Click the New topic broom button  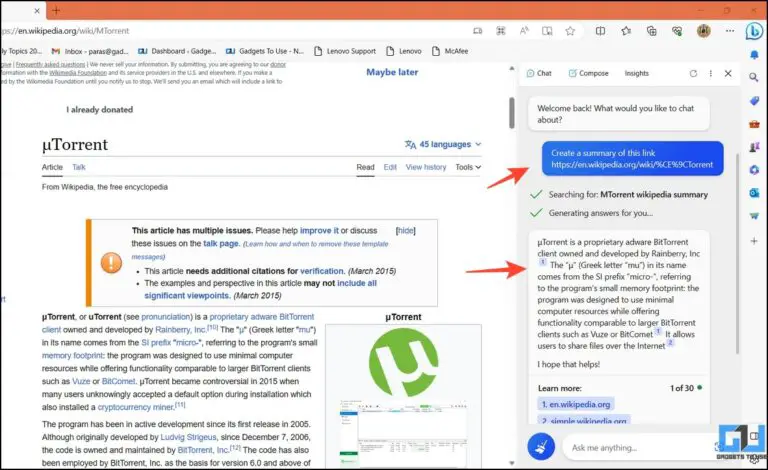tap(541, 447)
